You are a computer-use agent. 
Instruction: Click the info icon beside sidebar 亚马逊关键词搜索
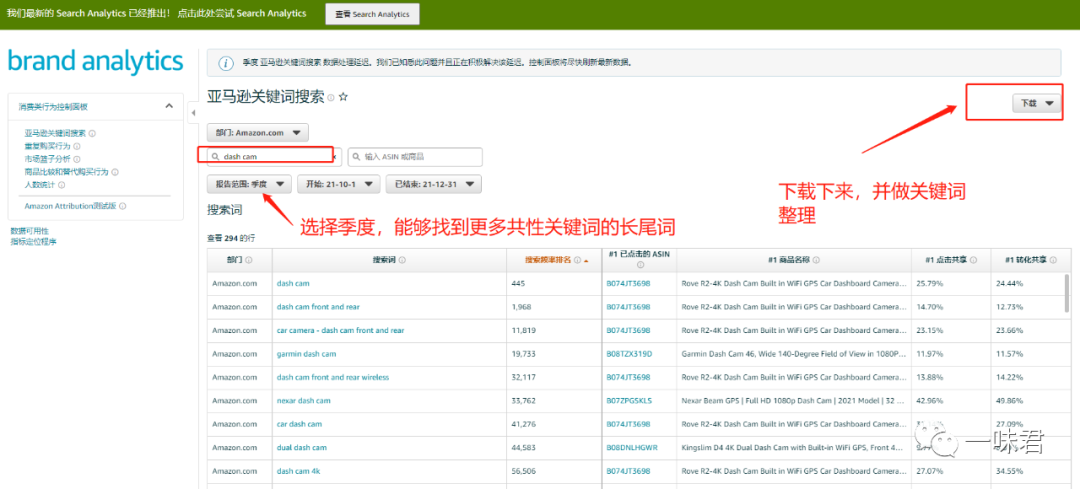point(92,134)
